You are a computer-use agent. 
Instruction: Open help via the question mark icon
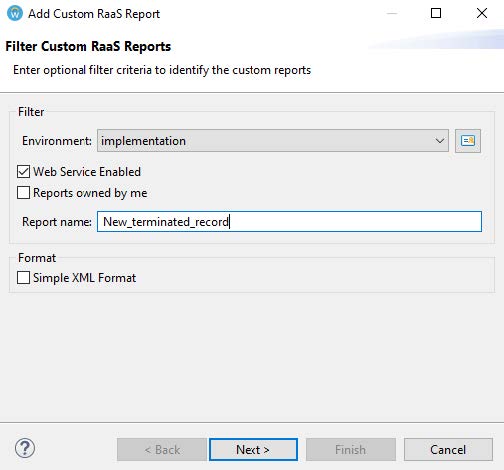[x=25, y=448]
